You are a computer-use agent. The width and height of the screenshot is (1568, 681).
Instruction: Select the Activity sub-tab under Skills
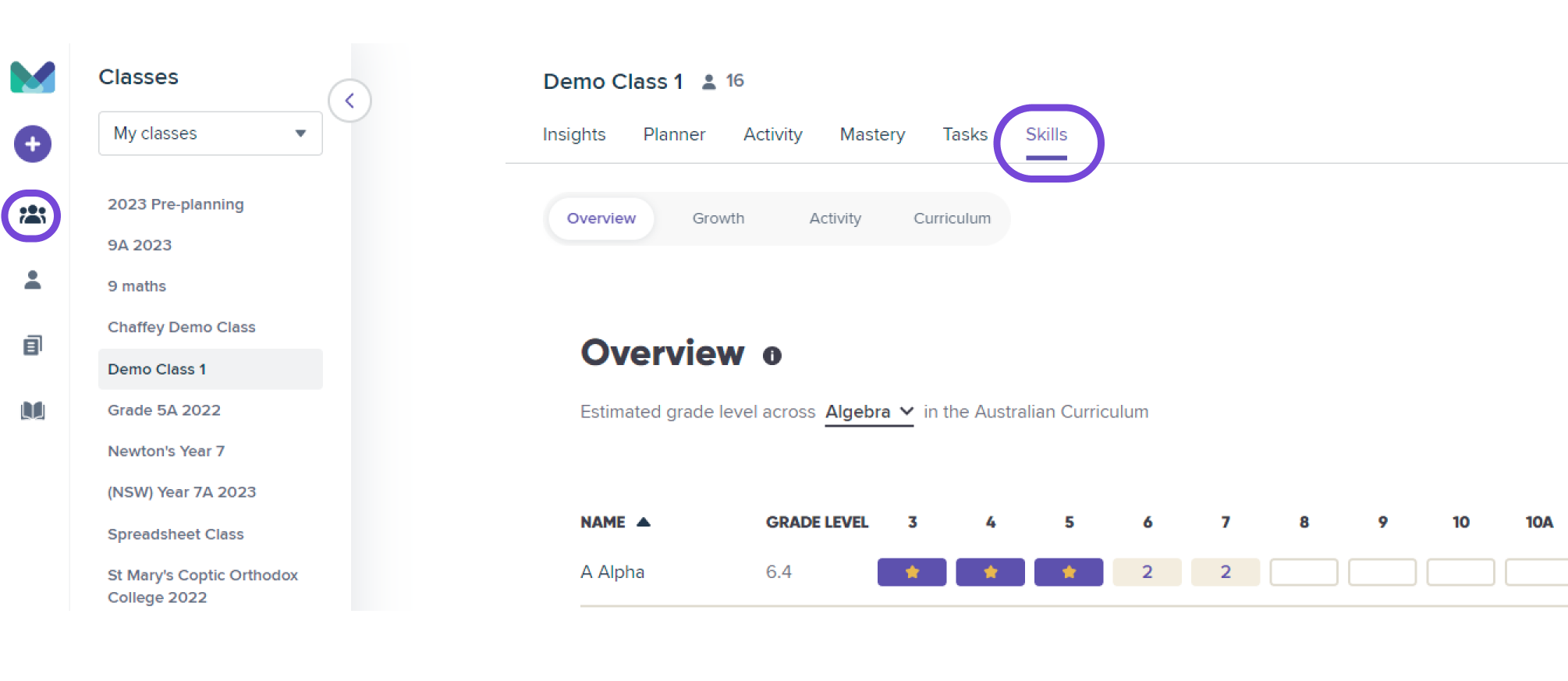click(835, 218)
